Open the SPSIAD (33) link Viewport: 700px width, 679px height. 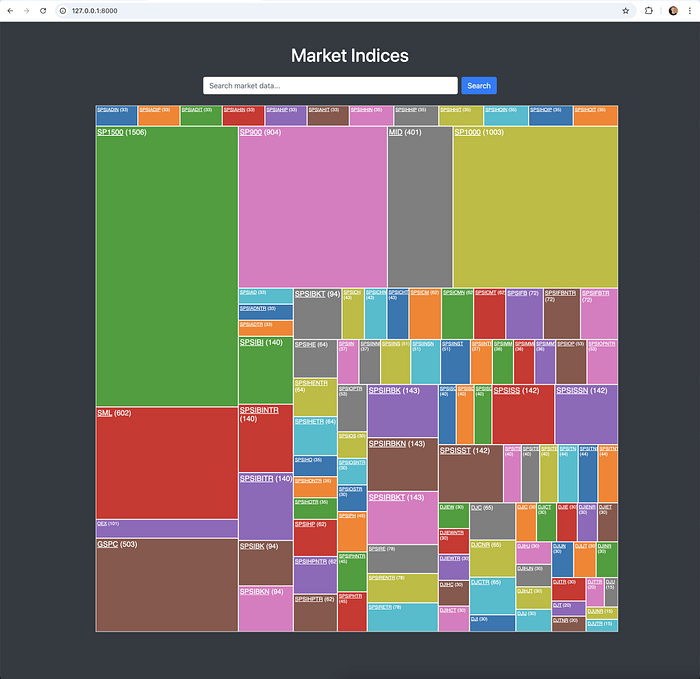[x=248, y=292]
